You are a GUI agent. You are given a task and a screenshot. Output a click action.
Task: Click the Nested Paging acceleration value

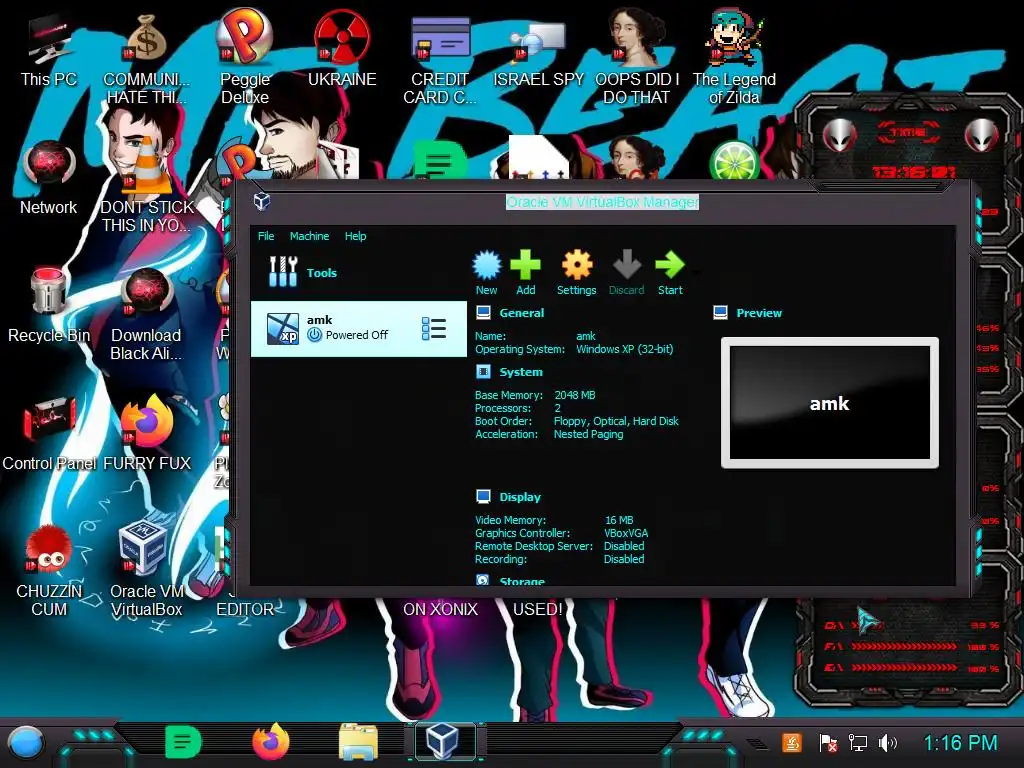[x=588, y=434]
